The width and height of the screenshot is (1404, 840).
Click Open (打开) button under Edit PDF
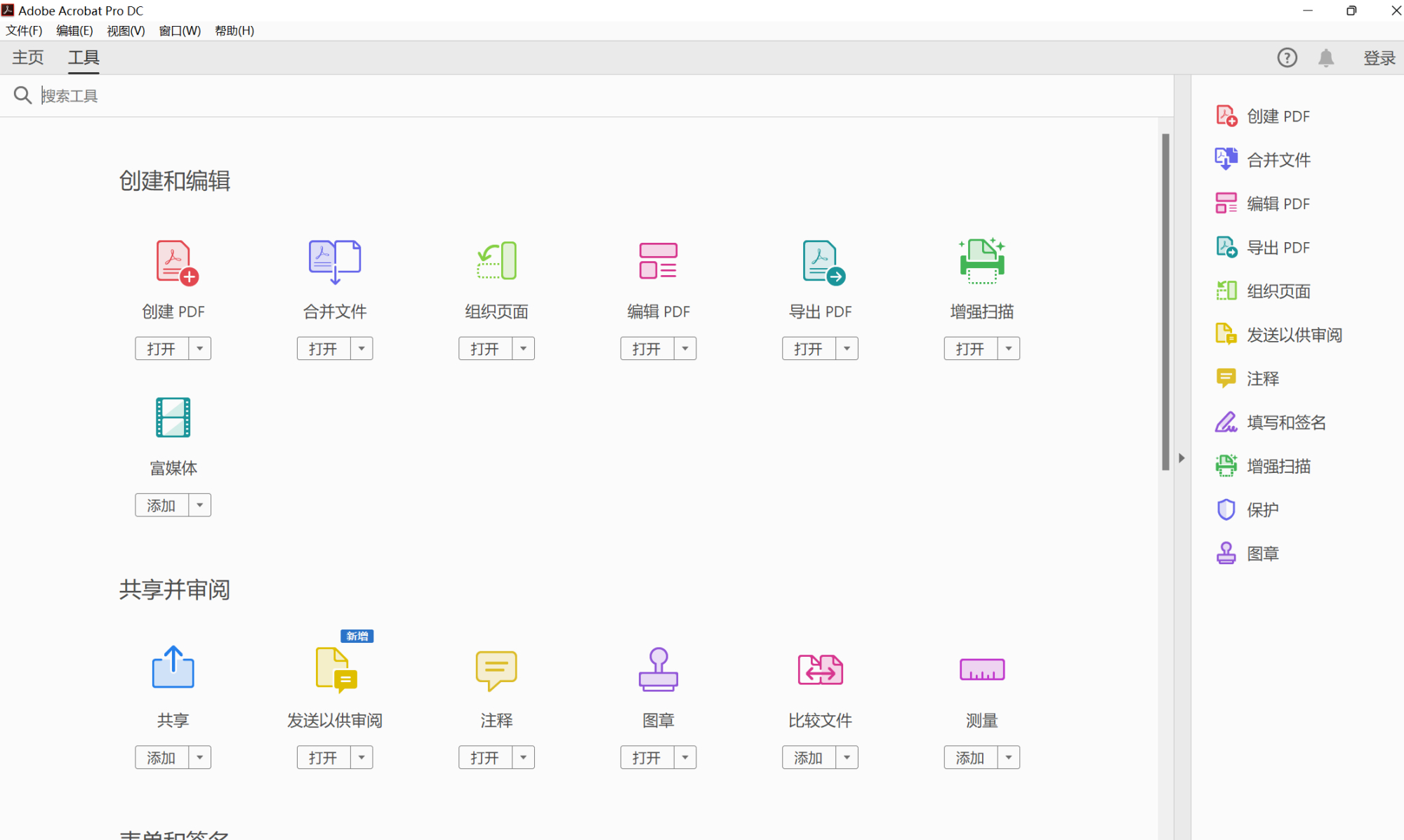647,349
